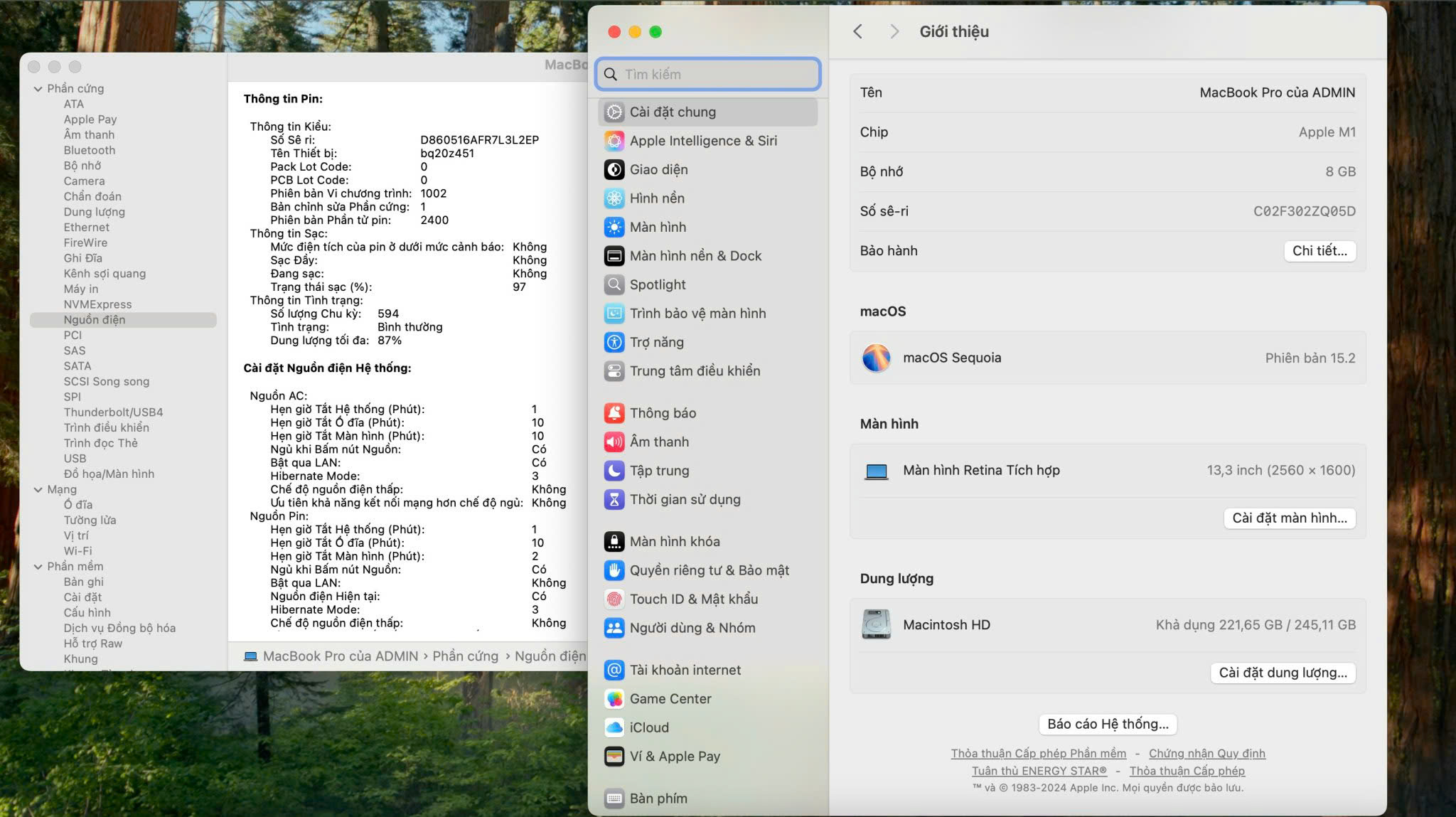1456x817 pixels.
Task: Select Wi-Fi under Mạng
Action: click(x=77, y=551)
